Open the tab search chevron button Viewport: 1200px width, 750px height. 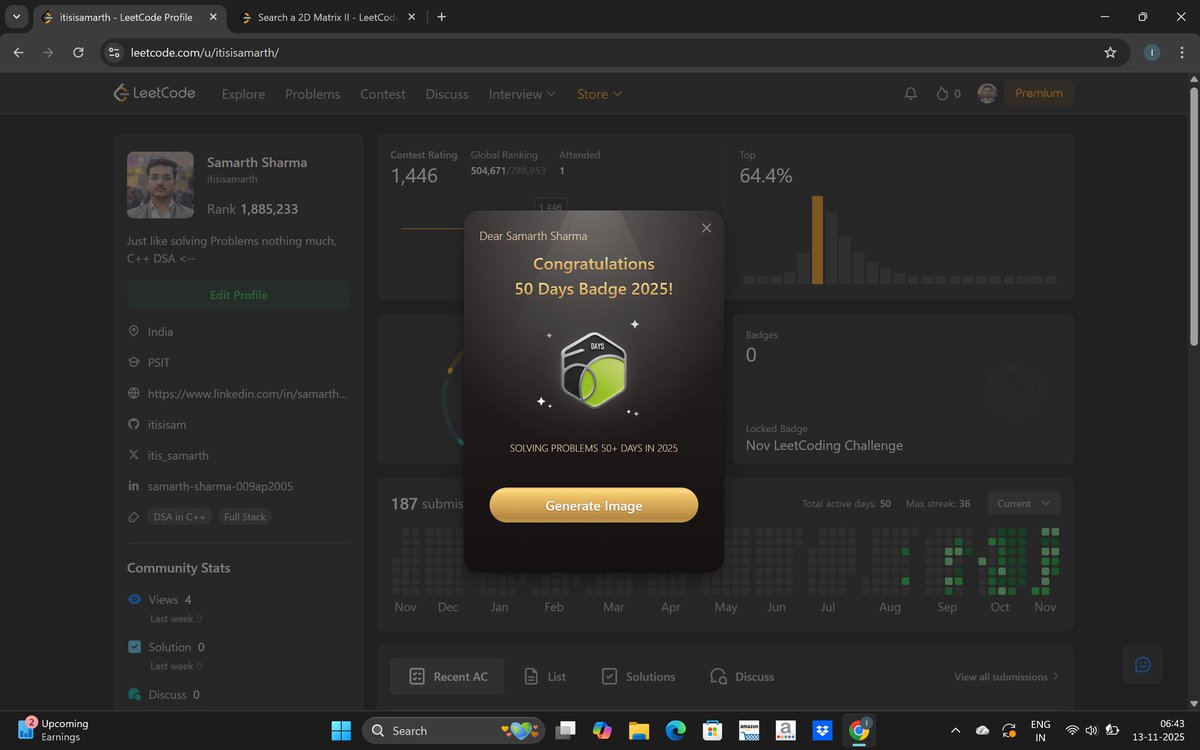point(16,17)
